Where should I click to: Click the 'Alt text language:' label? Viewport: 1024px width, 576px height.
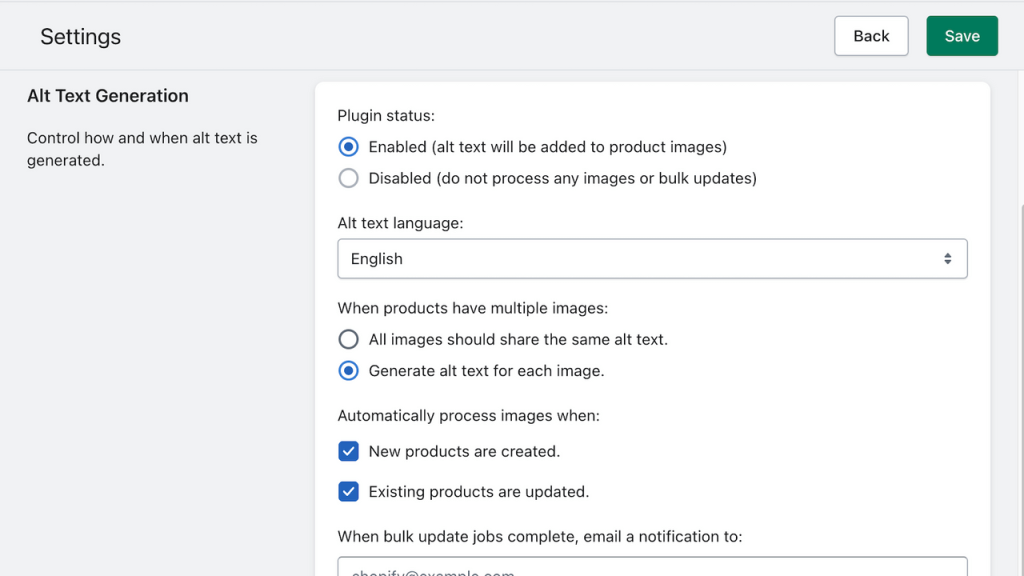(x=400, y=223)
